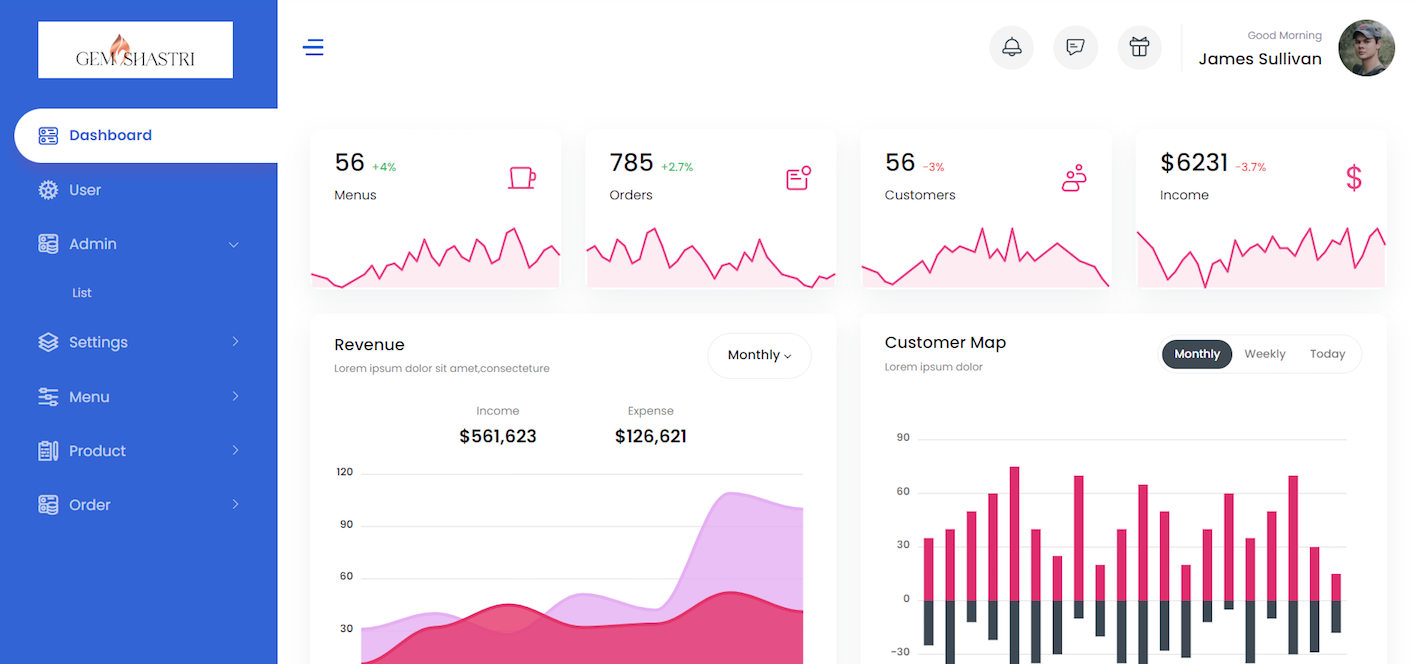
Task: Click the User sidebar link
Action: pos(86,189)
